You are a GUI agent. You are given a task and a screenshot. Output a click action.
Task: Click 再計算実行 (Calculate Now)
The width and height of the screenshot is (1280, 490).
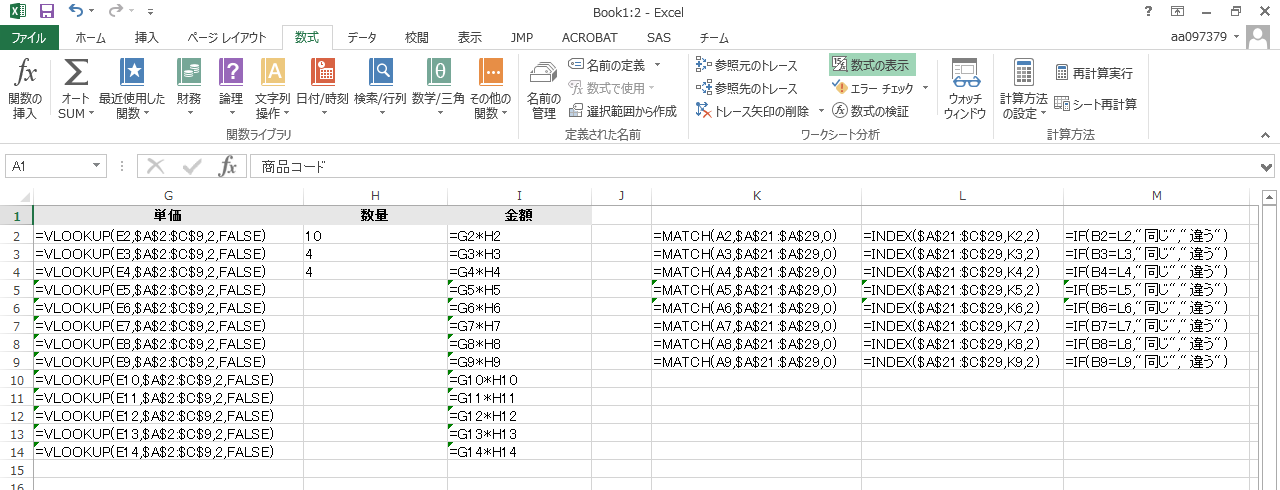pyautogui.click(x=1094, y=73)
